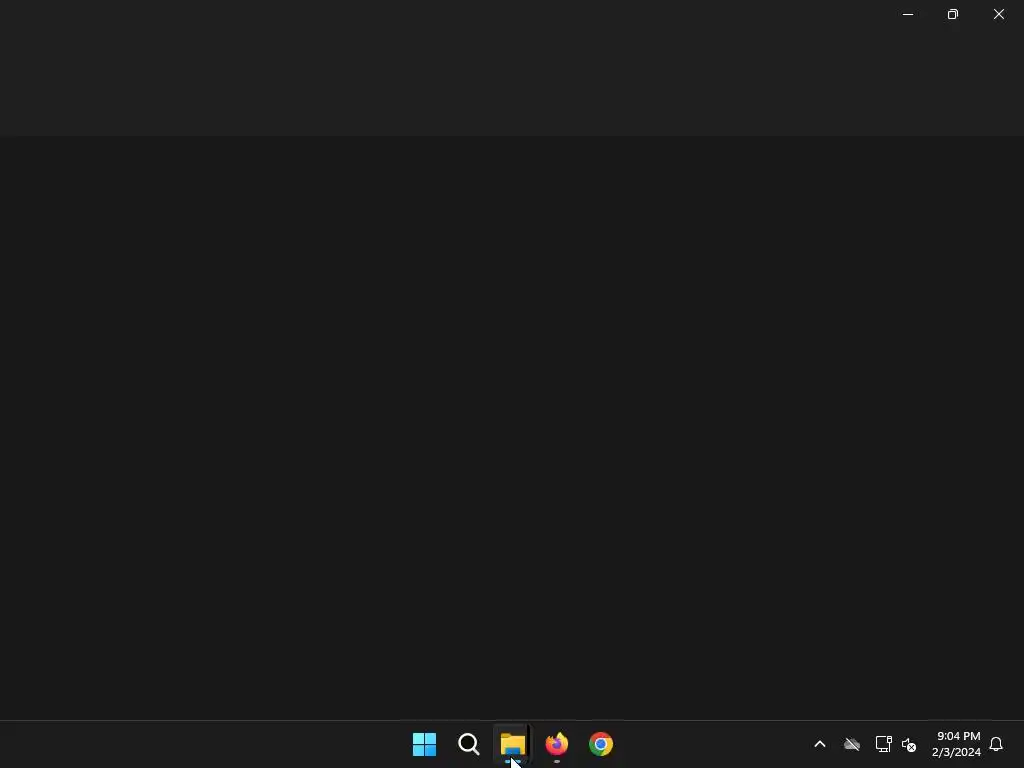Screen dimensions: 1024x768
Task: Close the window
Action: [999, 14]
